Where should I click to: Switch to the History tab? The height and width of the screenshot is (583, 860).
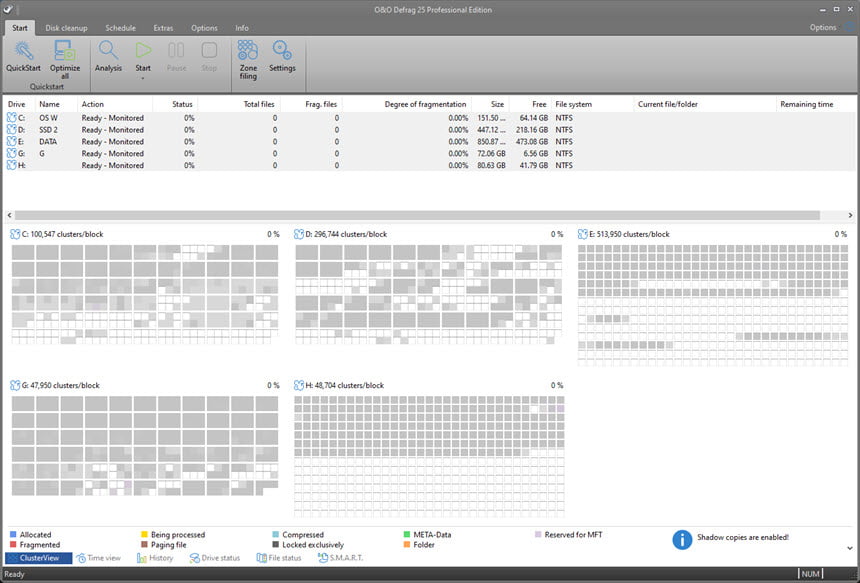coord(155,558)
